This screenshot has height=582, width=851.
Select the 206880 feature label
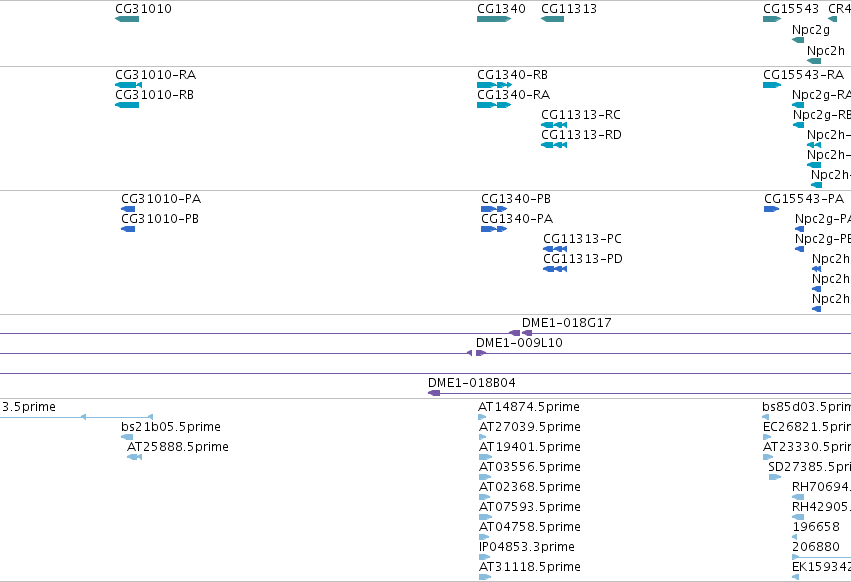coord(816,547)
